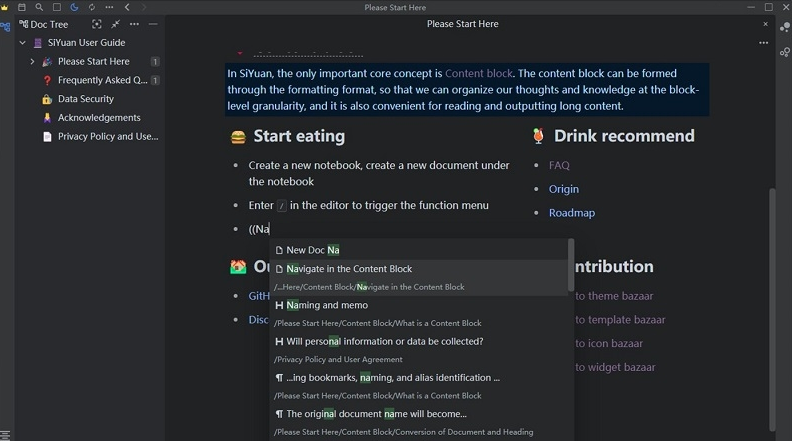Go forward with the right arrow
This screenshot has height=441, width=792.
pos(144,7)
